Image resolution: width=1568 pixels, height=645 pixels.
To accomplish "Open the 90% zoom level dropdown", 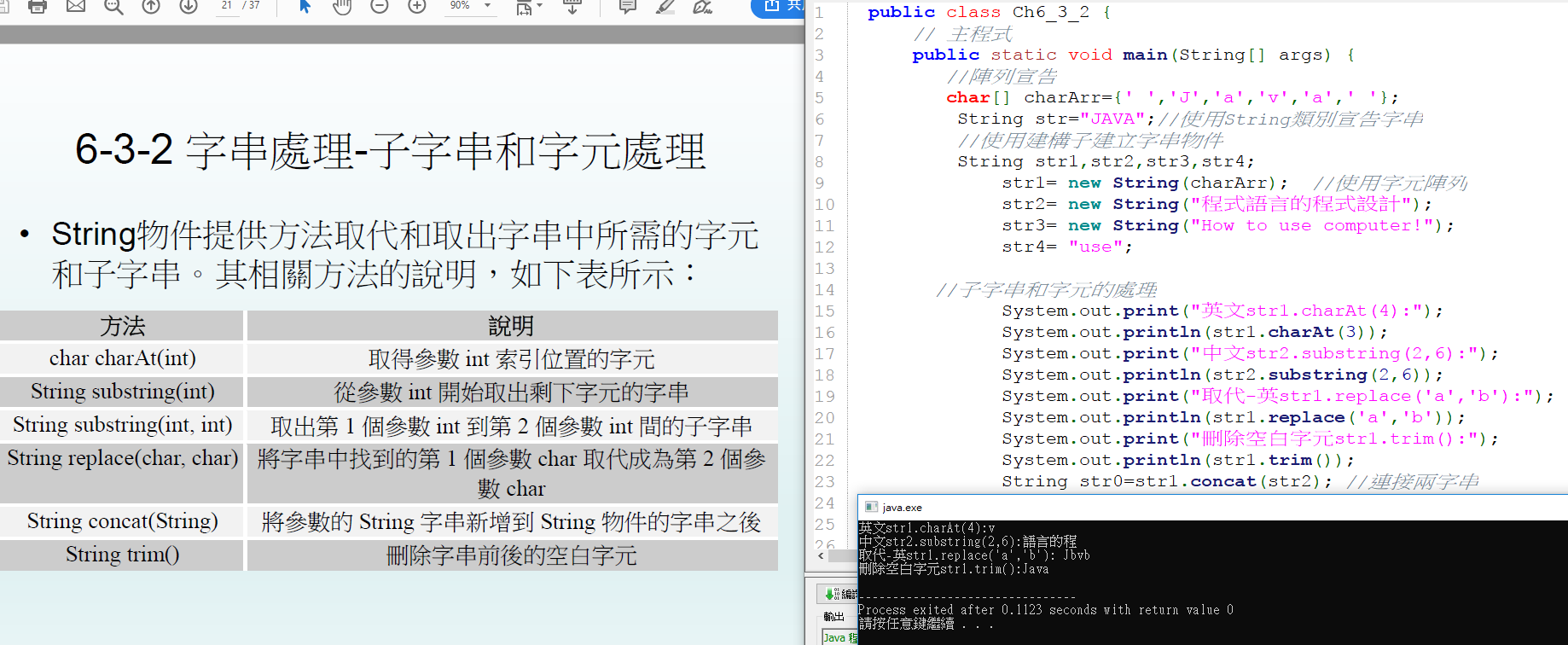I will 488,6.
